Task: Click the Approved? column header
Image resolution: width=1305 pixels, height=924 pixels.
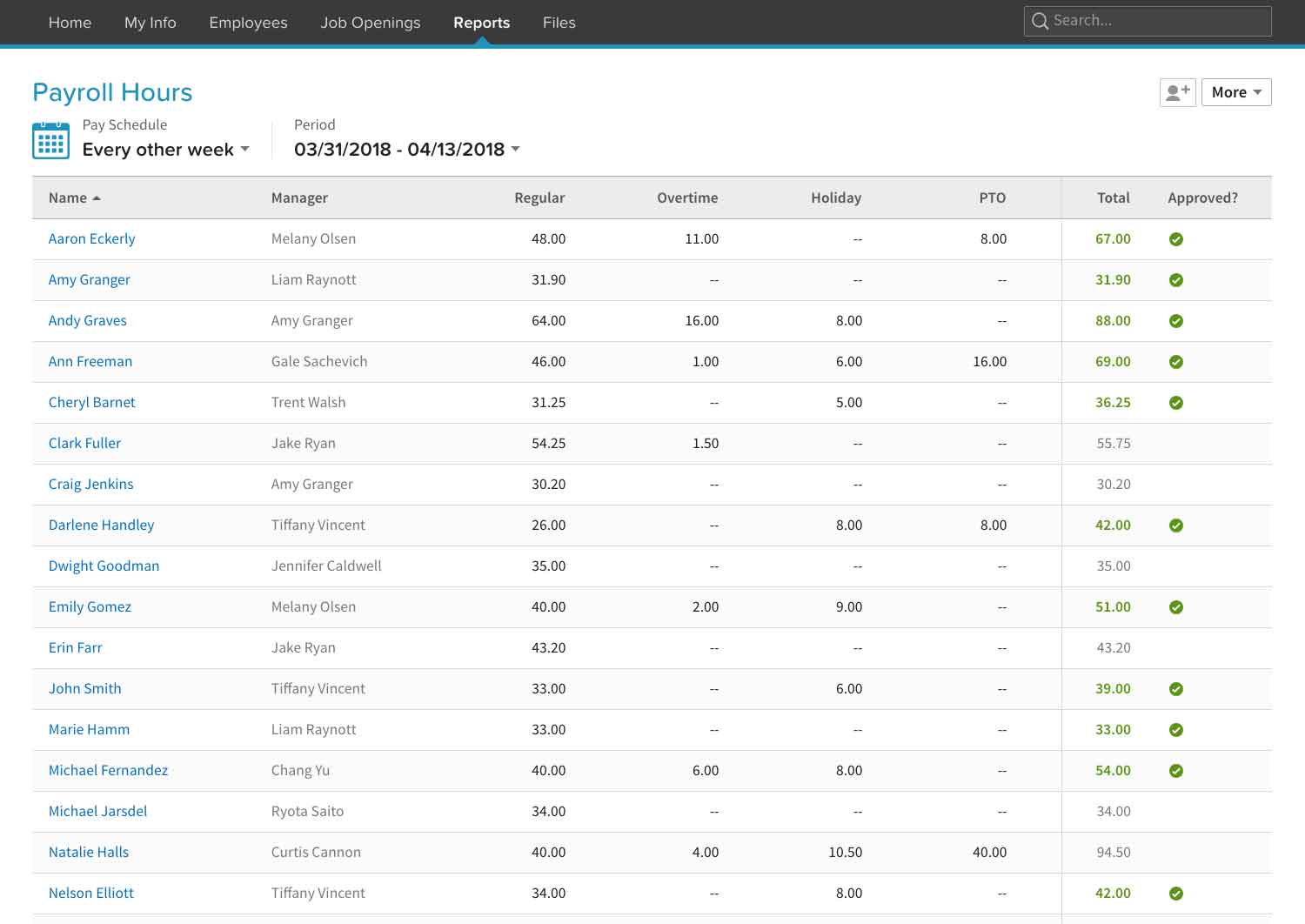Action: coord(1202,198)
